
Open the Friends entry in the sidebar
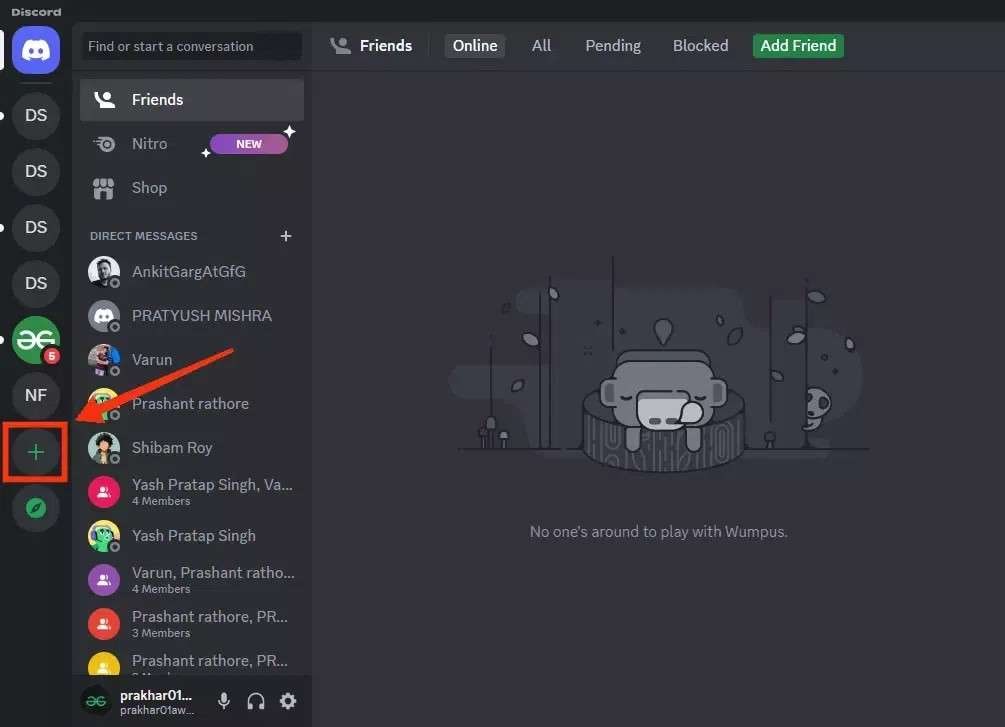(x=192, y=99)
